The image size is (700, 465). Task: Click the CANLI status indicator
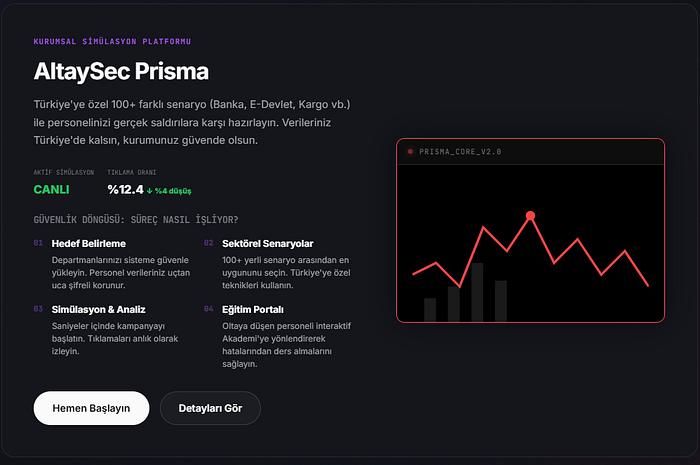[x=51, y=190]
